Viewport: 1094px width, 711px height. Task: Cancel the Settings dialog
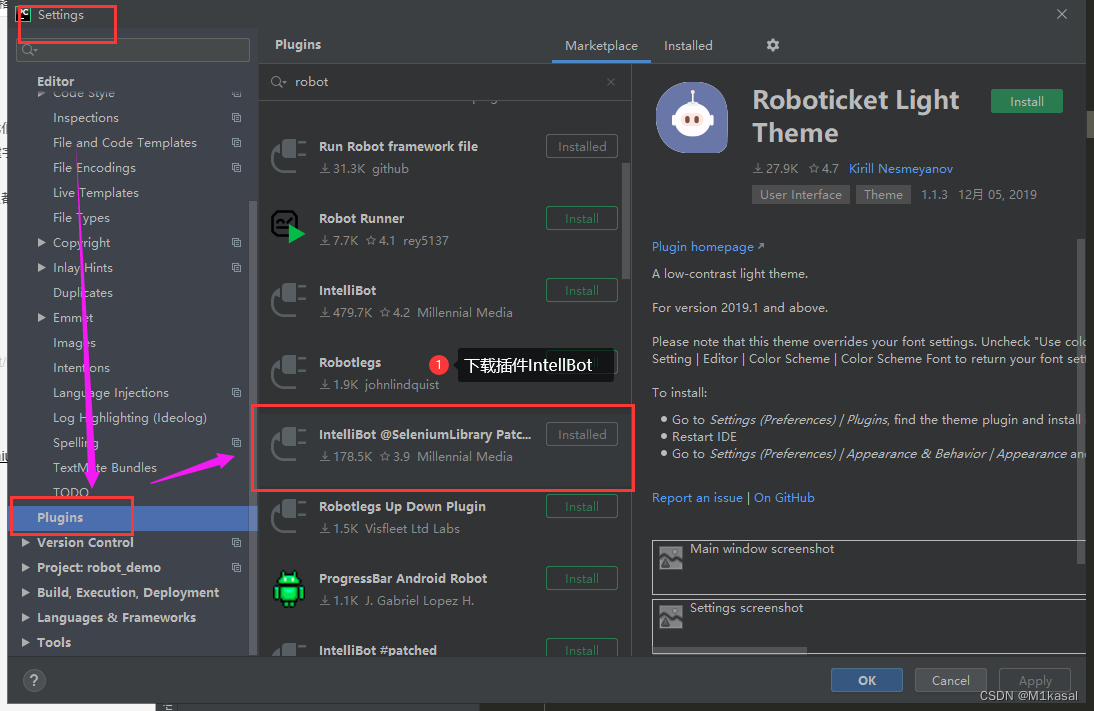pos(950,680)
